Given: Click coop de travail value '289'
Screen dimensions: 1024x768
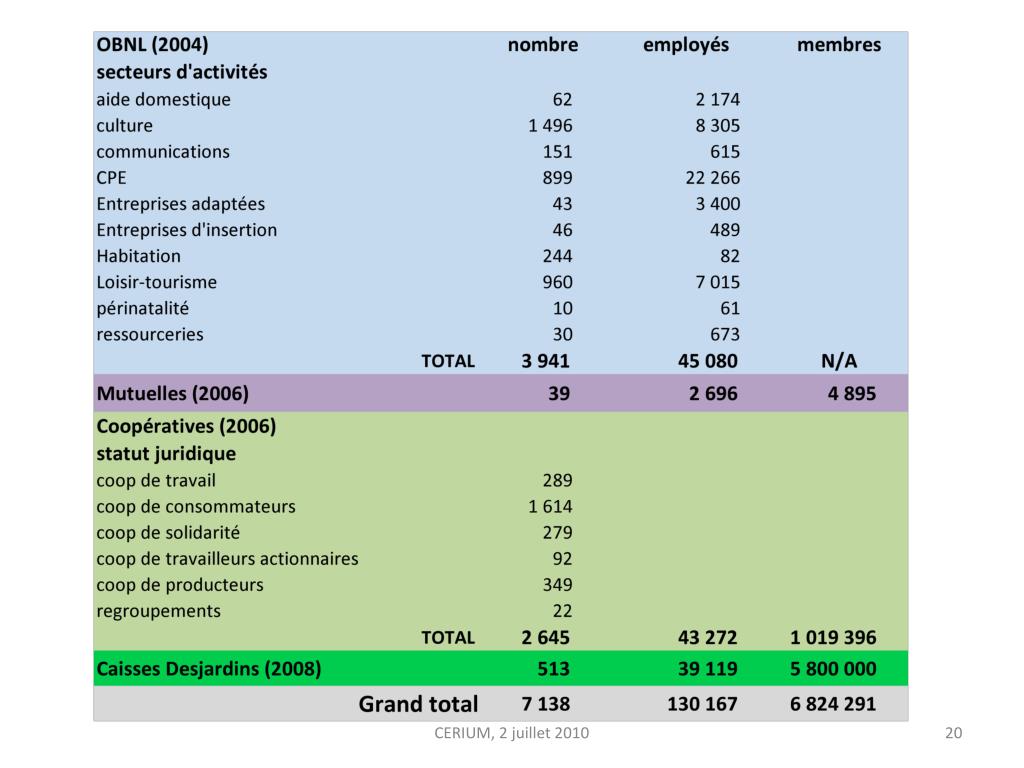Looking at the screenshot, I should click(557, 481).
